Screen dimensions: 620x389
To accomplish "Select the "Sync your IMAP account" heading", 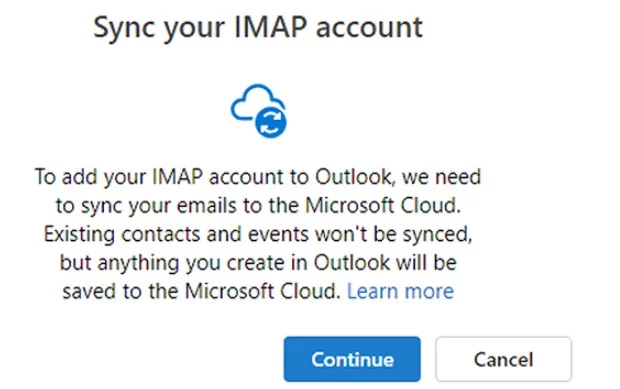I will (258, 27).
